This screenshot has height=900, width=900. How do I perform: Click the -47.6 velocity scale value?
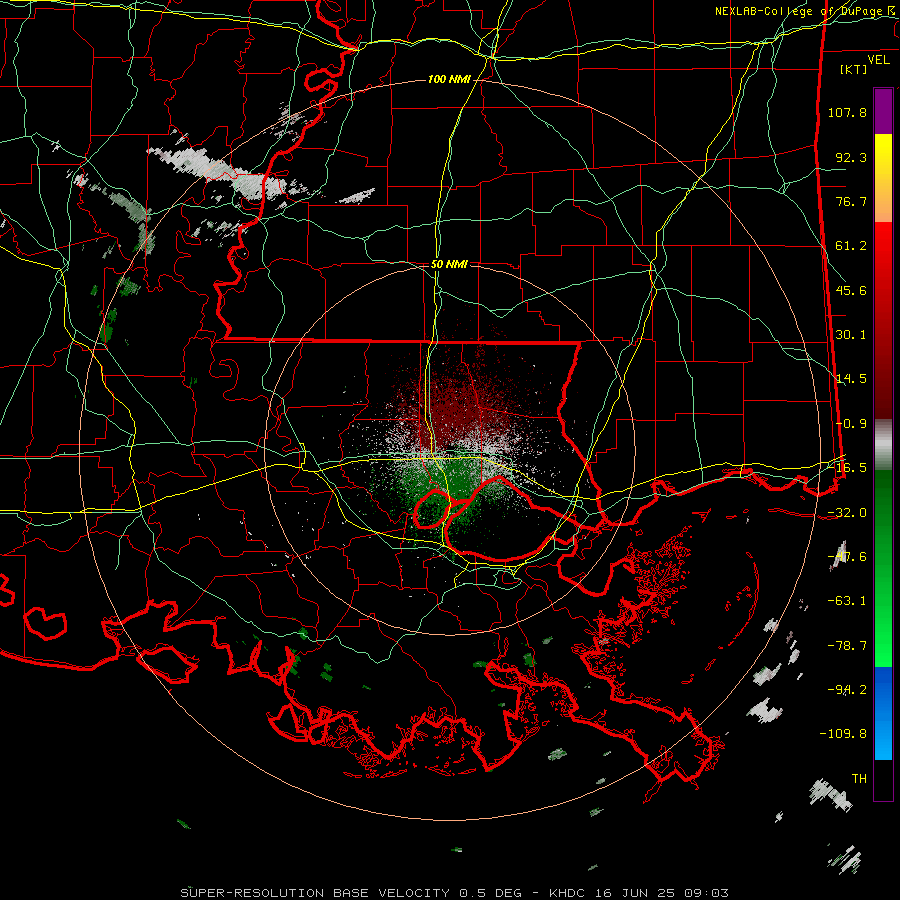point(847,557)
